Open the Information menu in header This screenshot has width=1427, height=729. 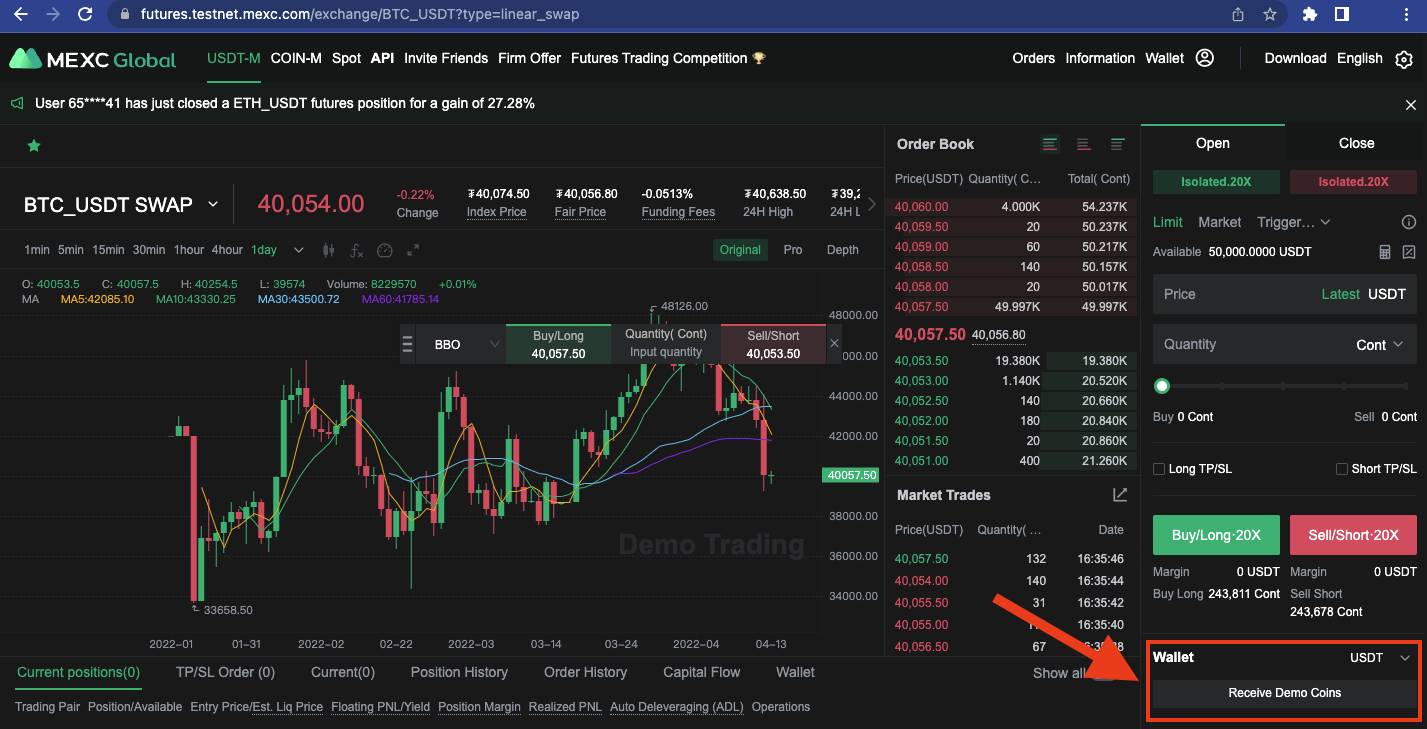click(x=1100, y=58)
